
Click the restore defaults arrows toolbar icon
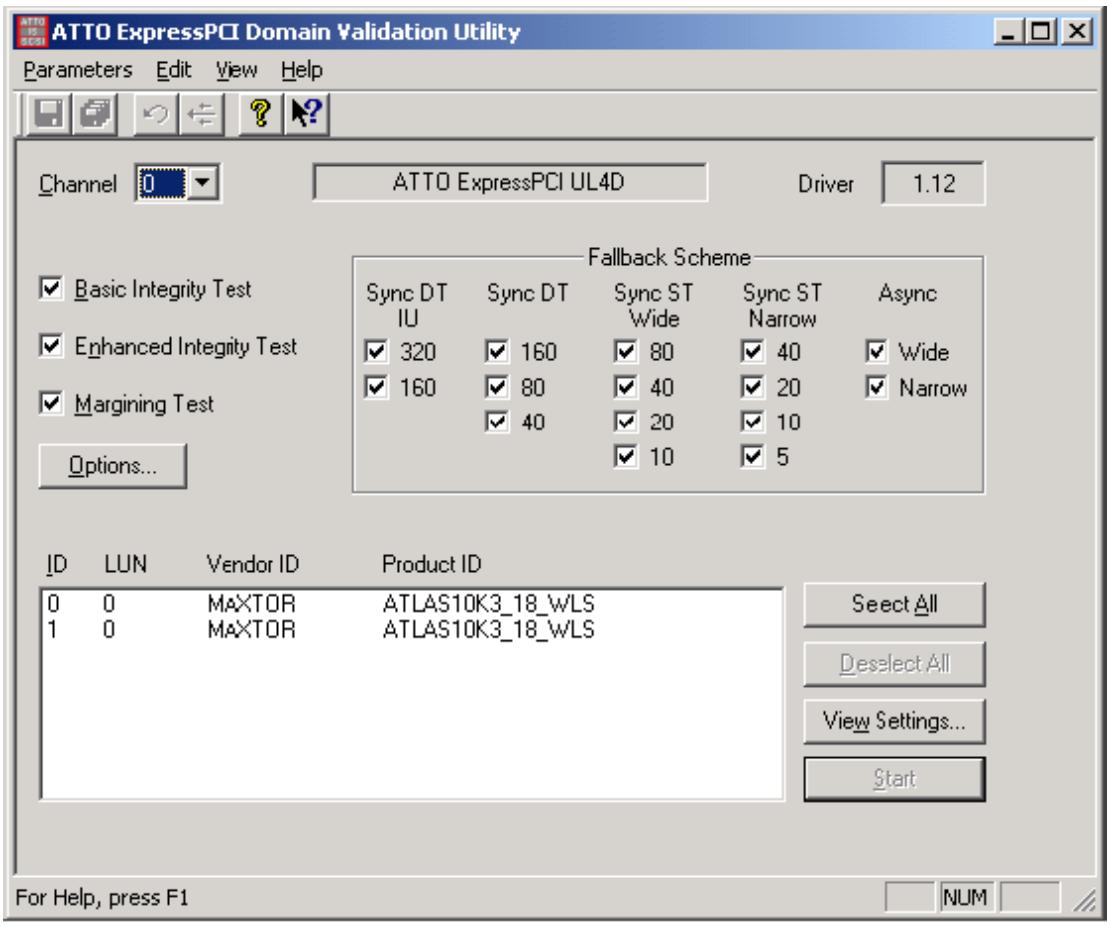point(202,113)
